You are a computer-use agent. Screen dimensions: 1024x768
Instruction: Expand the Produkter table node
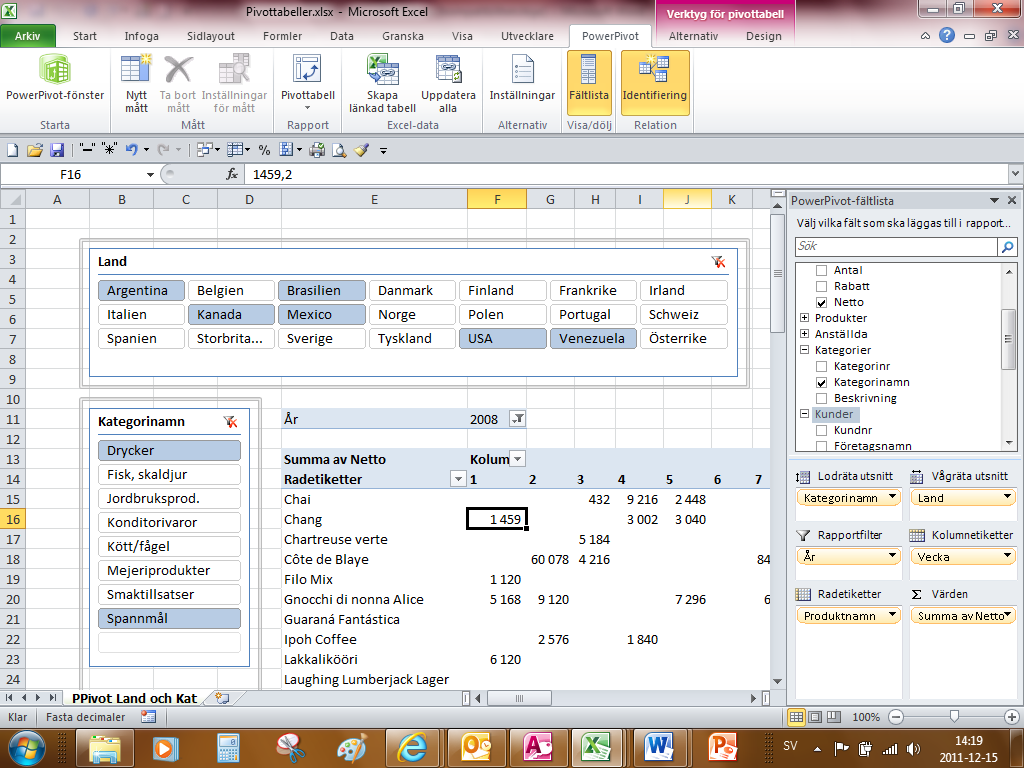coord(805,318)
